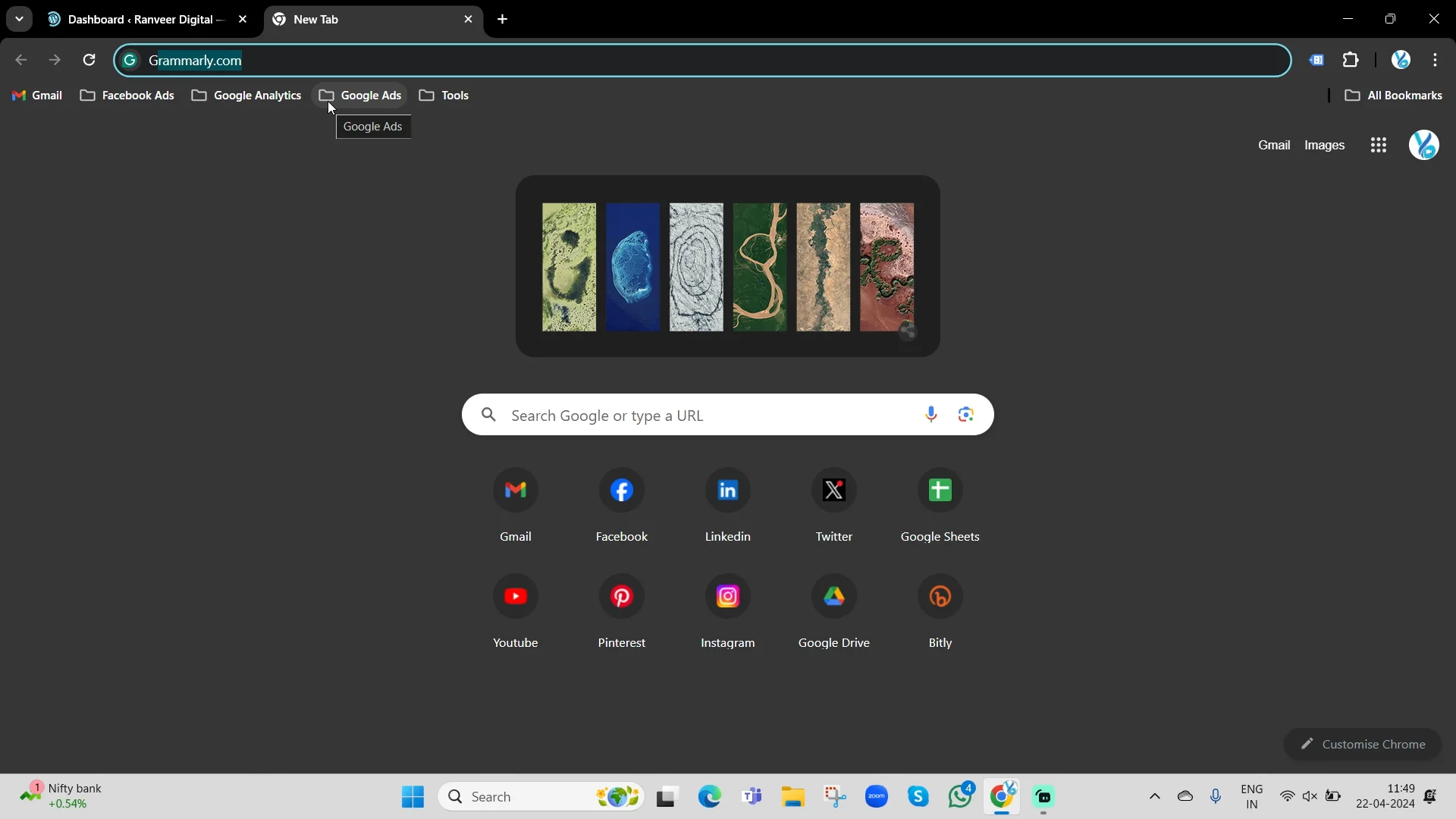The image size is (1456, 819).
Task: Search by image with Google Lens icon
Action: 966,415
